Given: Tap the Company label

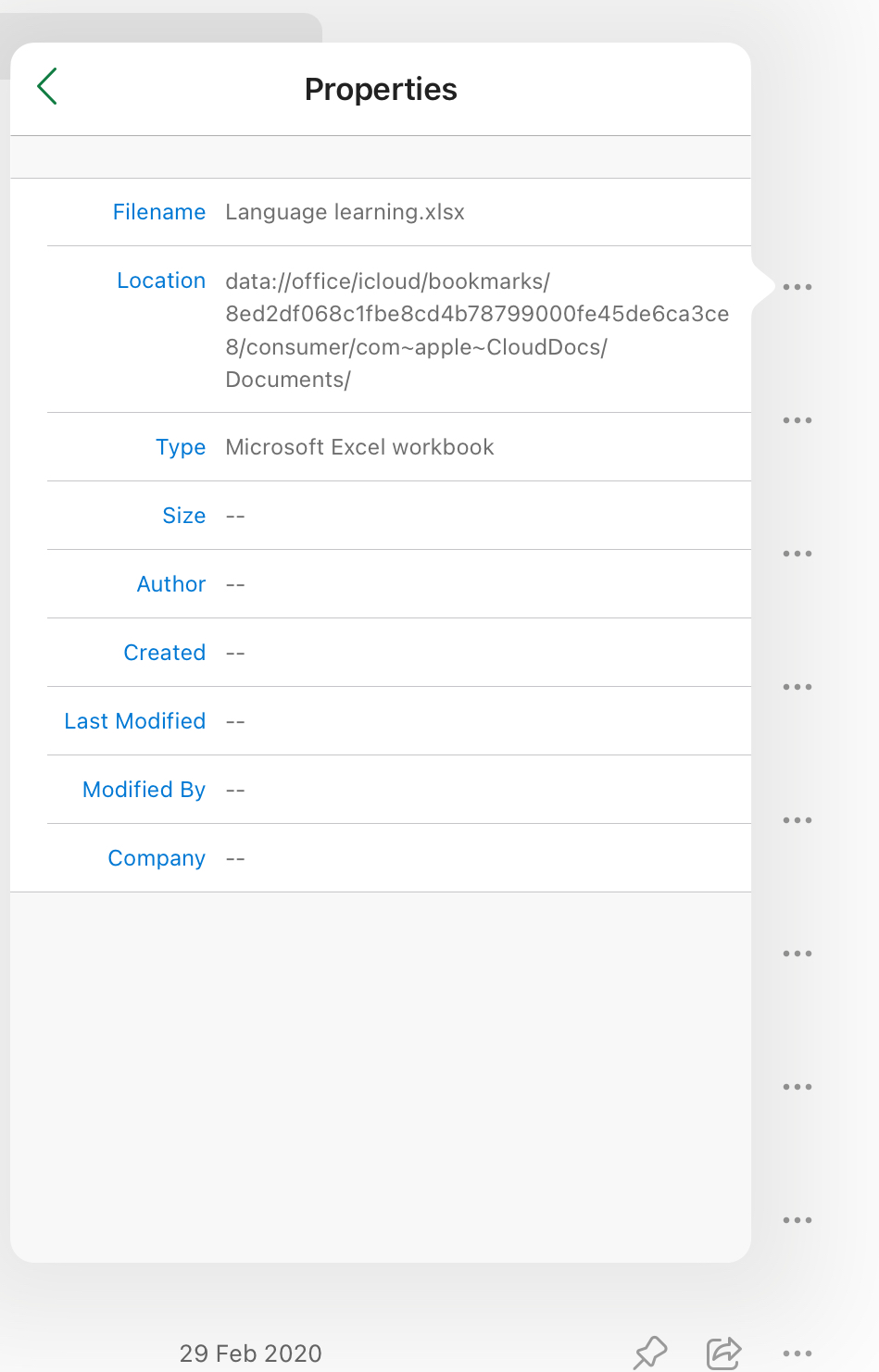Looking at the screenshot, I should (157, 858).
